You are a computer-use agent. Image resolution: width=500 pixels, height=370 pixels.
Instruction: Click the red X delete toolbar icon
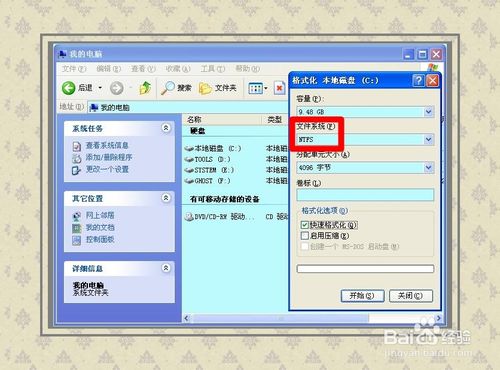[x=279, y=88]
